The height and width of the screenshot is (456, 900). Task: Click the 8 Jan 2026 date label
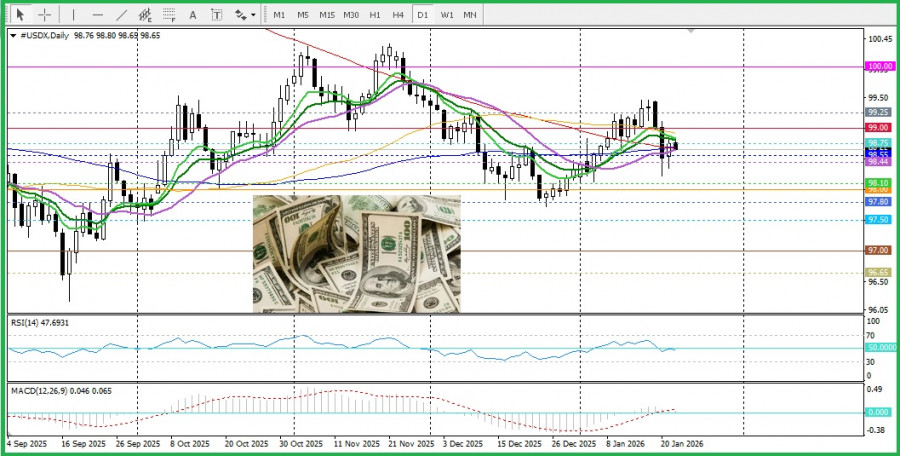[x=626, y=445]
